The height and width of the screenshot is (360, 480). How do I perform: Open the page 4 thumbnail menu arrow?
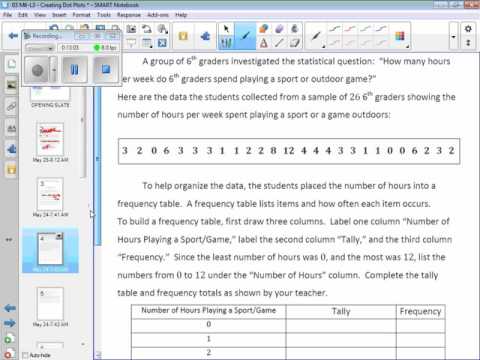[59, 236]
